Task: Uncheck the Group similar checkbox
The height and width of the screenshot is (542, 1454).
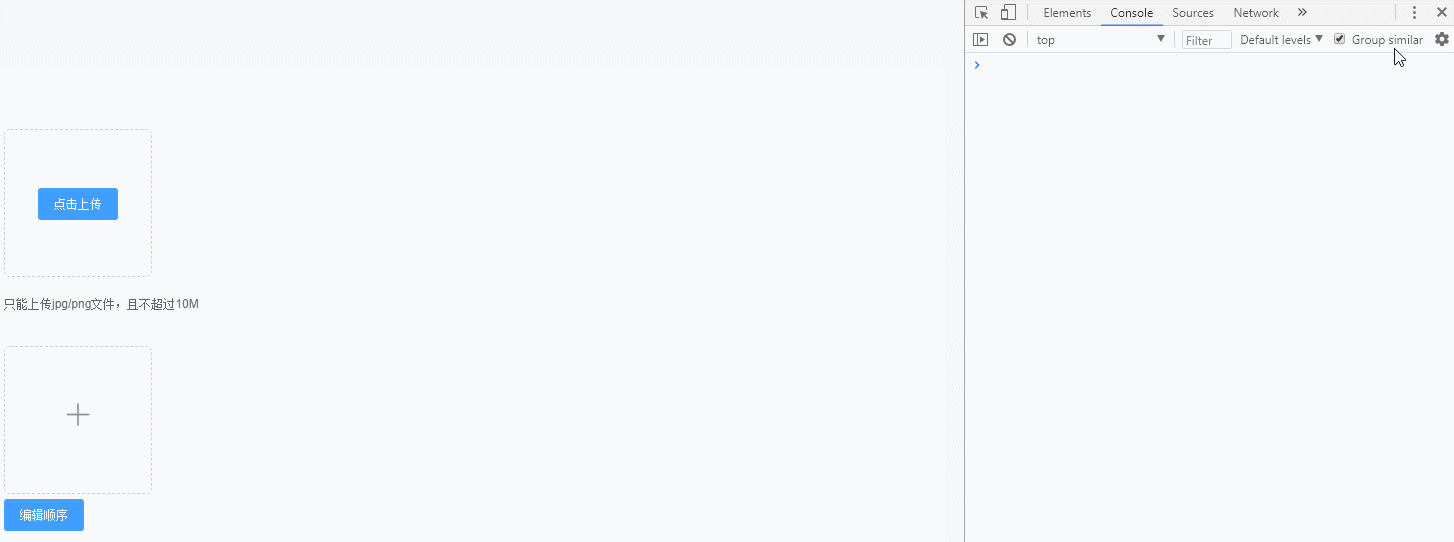Action: pos(1340,39)
